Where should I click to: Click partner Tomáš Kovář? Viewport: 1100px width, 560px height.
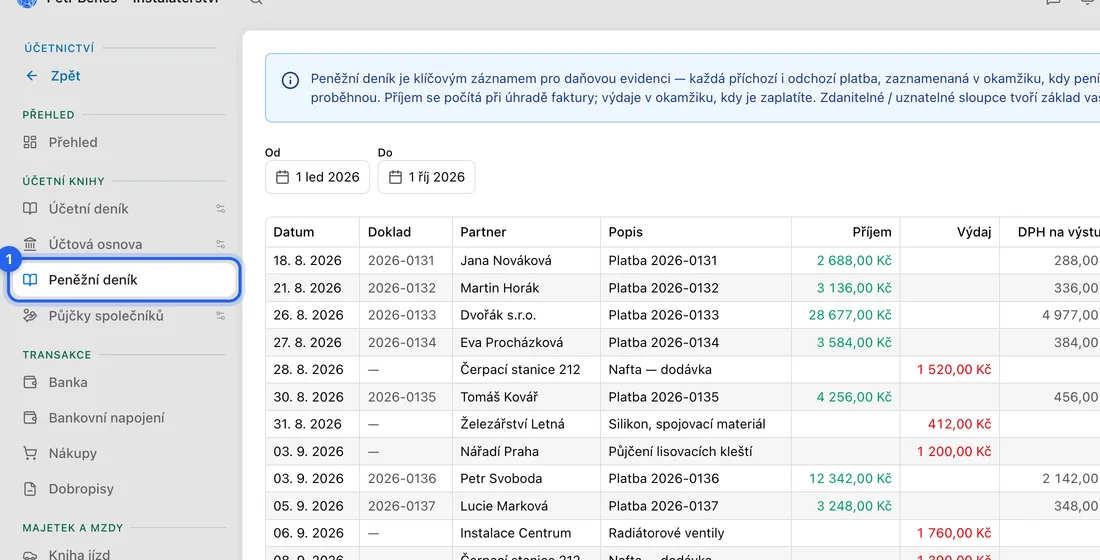499,397
